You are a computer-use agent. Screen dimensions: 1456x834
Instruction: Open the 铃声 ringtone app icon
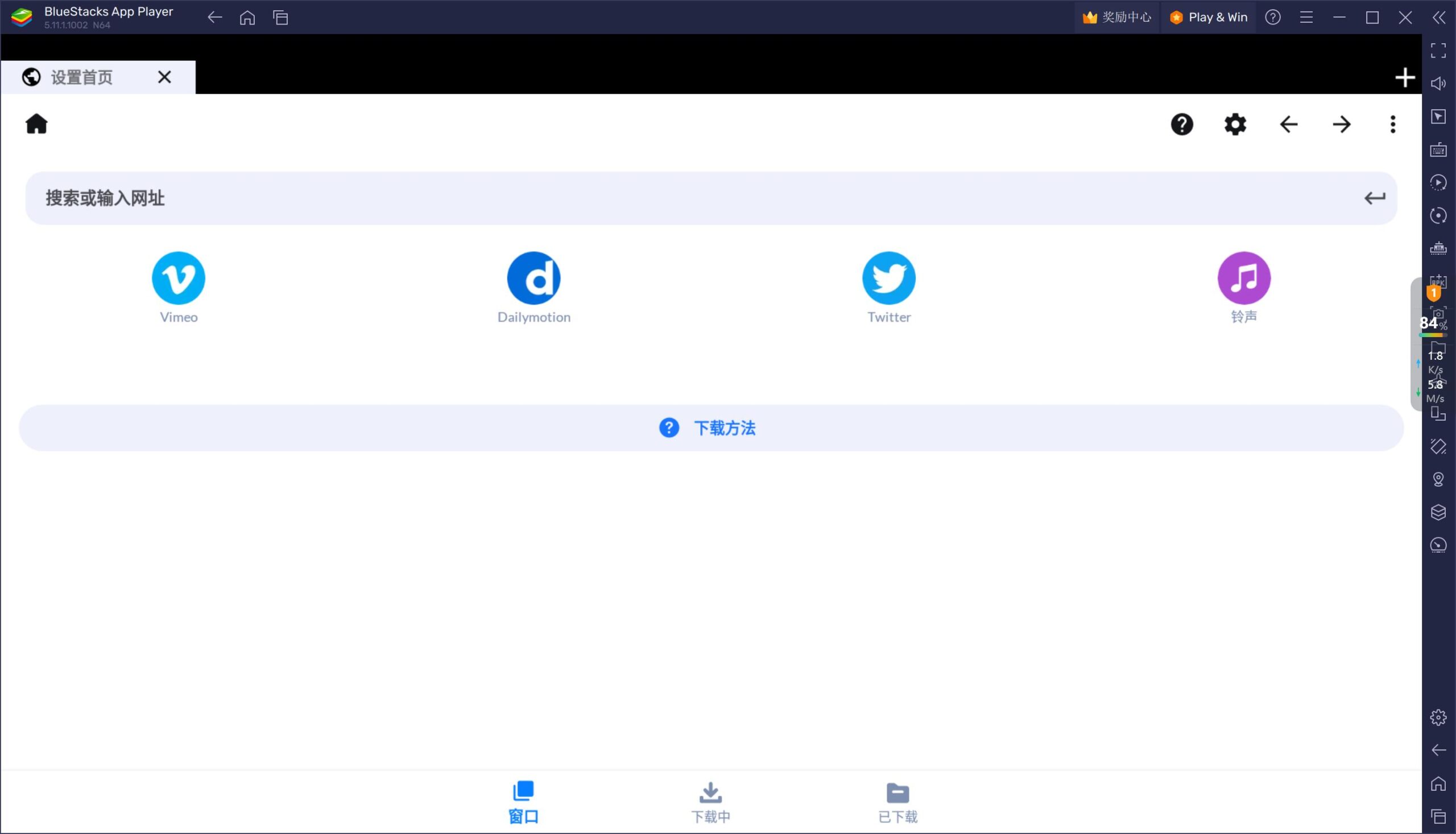click(x=1244, y=278)
